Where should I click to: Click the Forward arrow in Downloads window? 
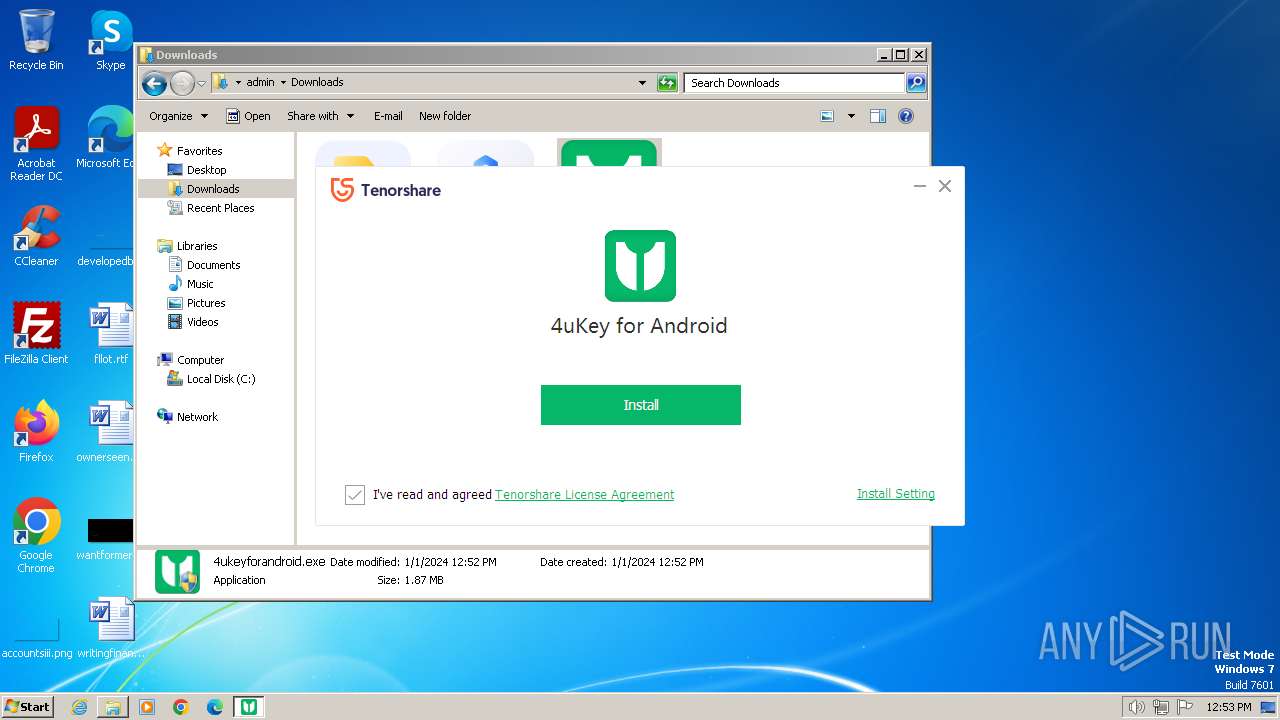[x=182, y=83]
